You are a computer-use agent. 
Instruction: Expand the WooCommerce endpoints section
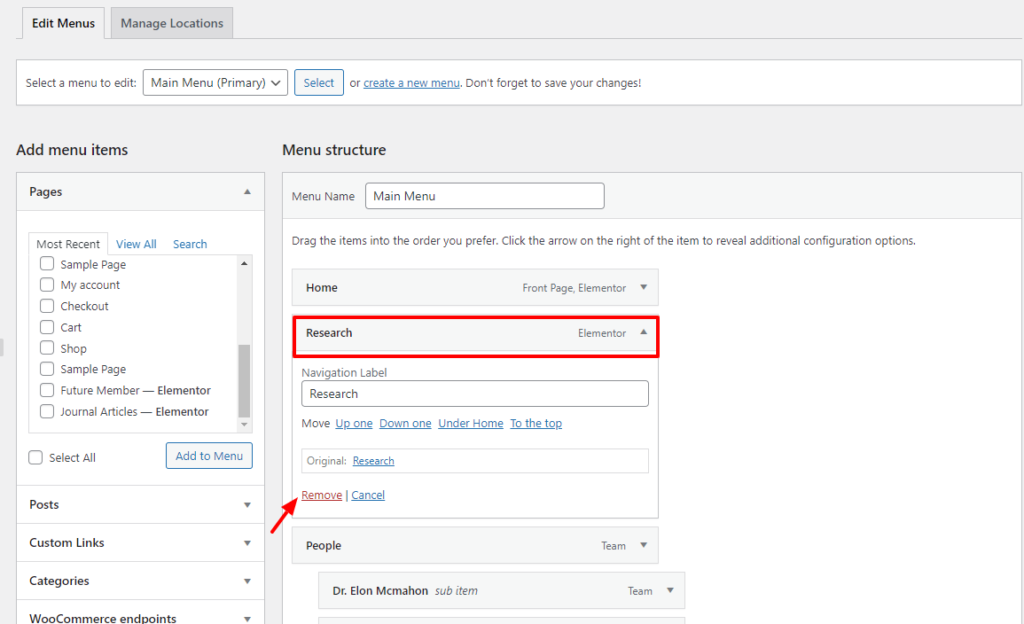point(247,618)
